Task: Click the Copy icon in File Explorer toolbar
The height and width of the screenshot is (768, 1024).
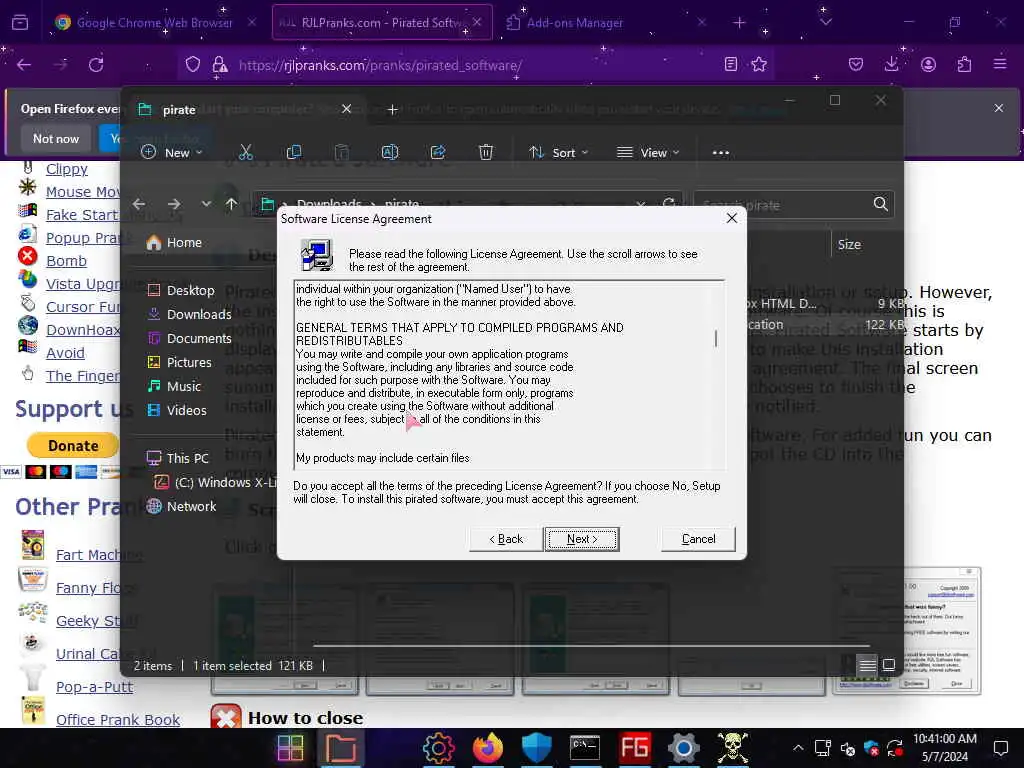Action: [x=294, y=153]
